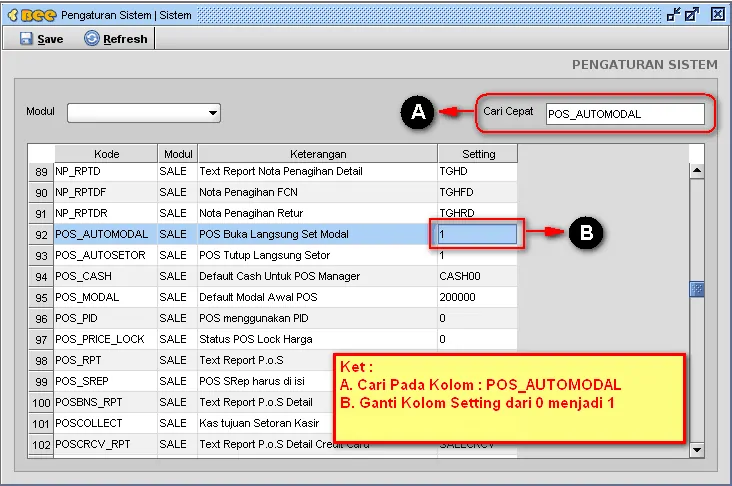Select the NP_RPTDR code cell
This screenshot has width=732, height=486.
[106, 213]
